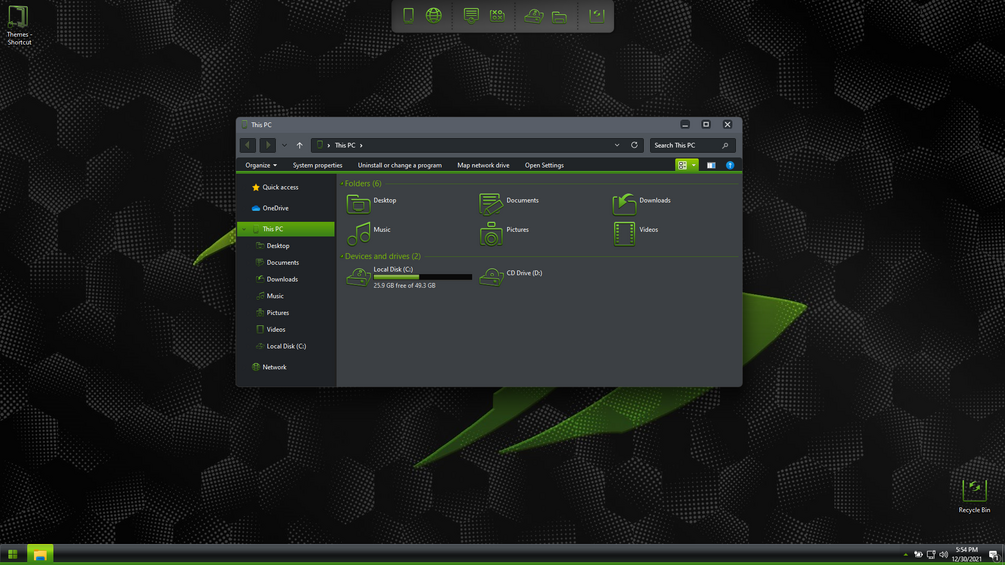Click Open Settings
This screenshot has height=565, width=1005.
[544, 165]
